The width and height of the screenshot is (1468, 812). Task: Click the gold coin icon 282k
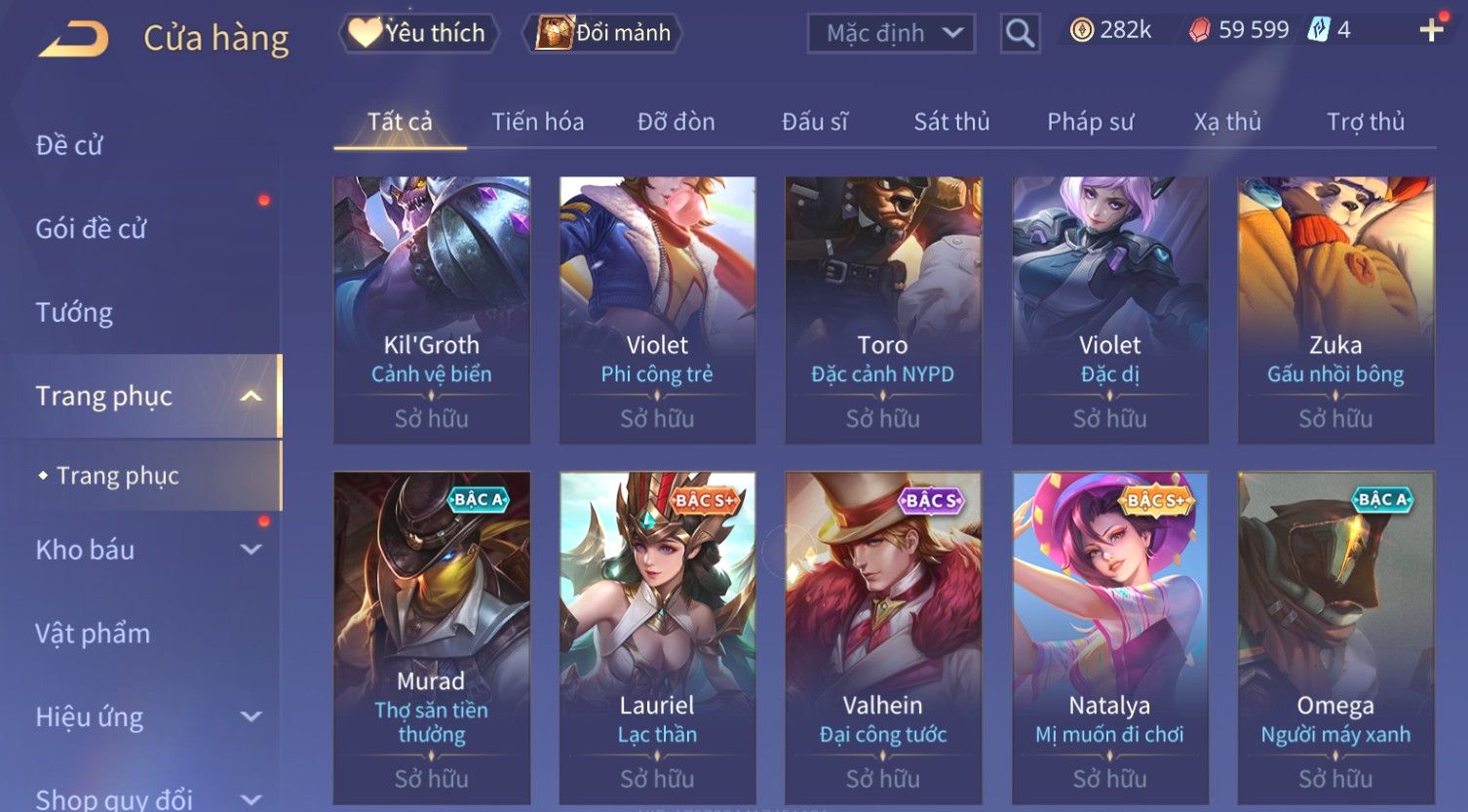(x=1081, y=31)
